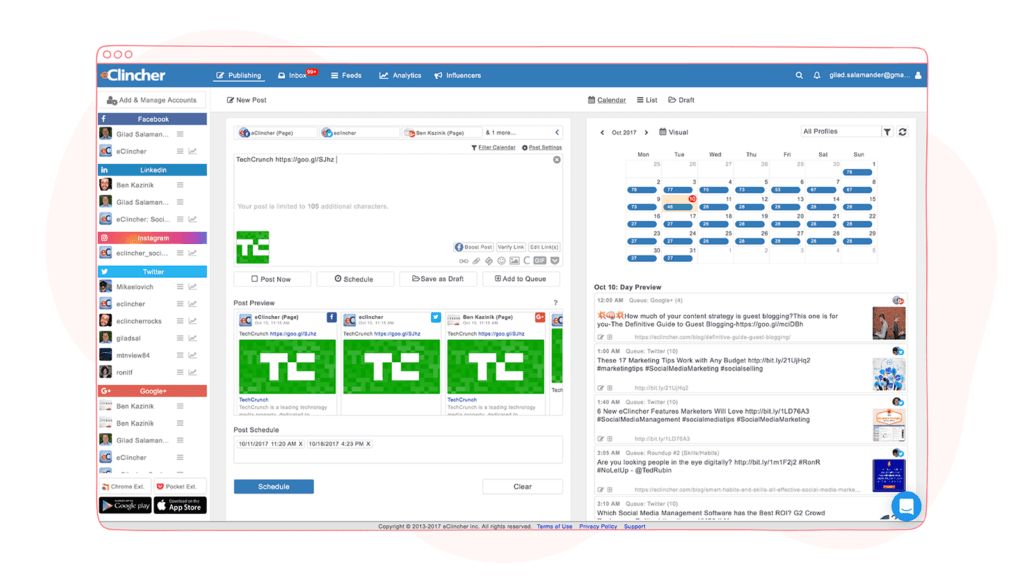The image size is (1024, 576).
Task: Open the user email account menu
Action: coord(869,75)
